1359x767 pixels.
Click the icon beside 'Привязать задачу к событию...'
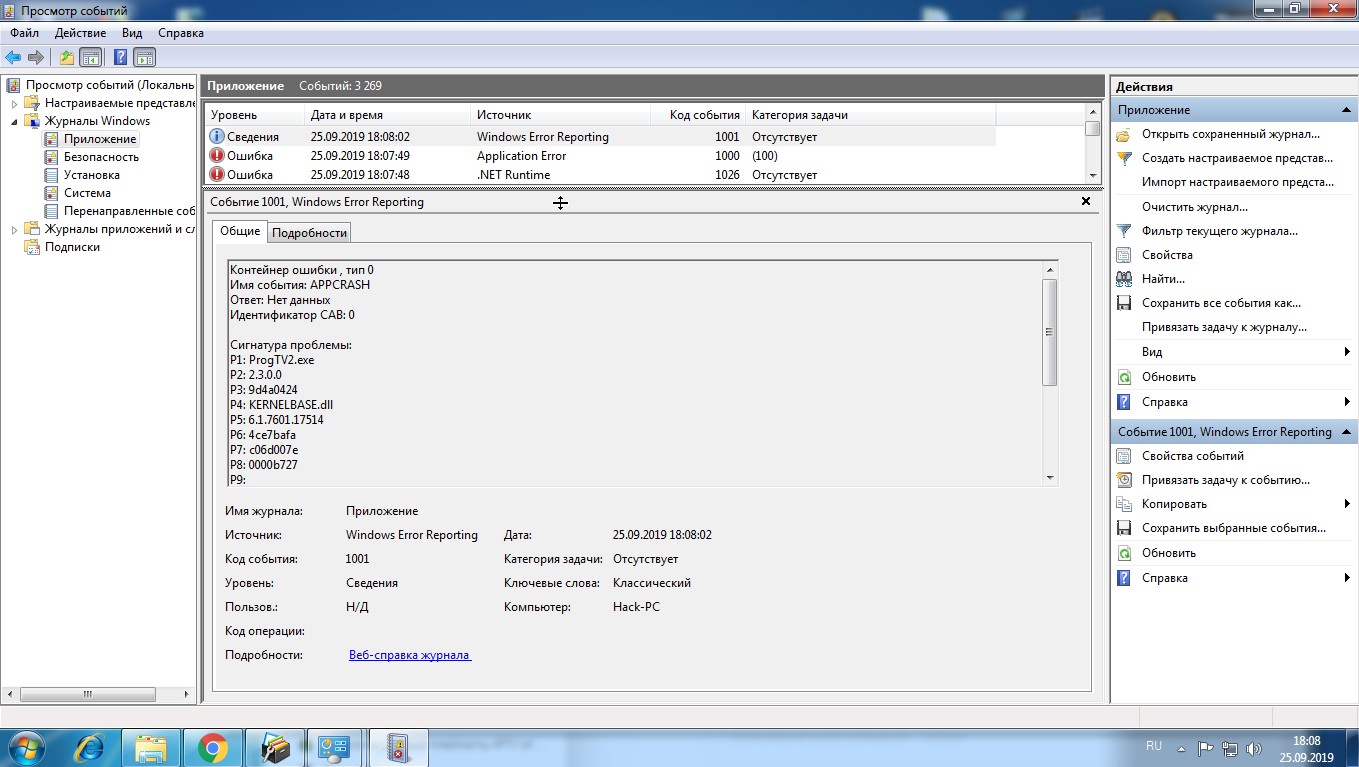point(1124,480)
